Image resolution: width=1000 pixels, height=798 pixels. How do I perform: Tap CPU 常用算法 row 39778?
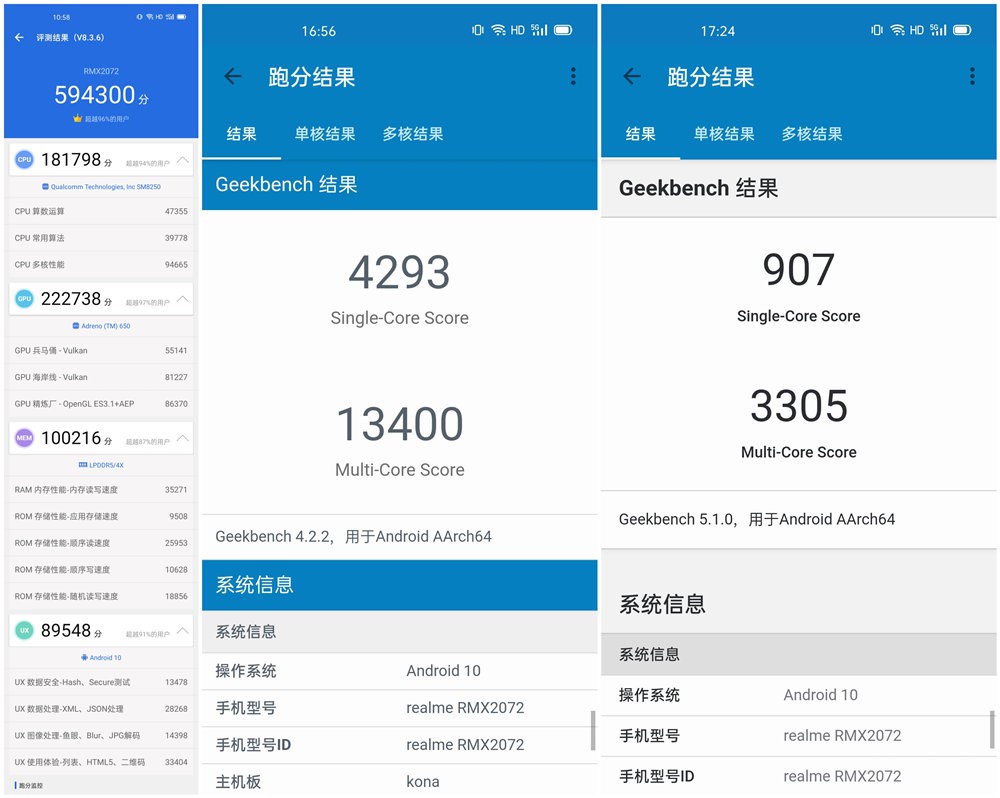[101, 238]
